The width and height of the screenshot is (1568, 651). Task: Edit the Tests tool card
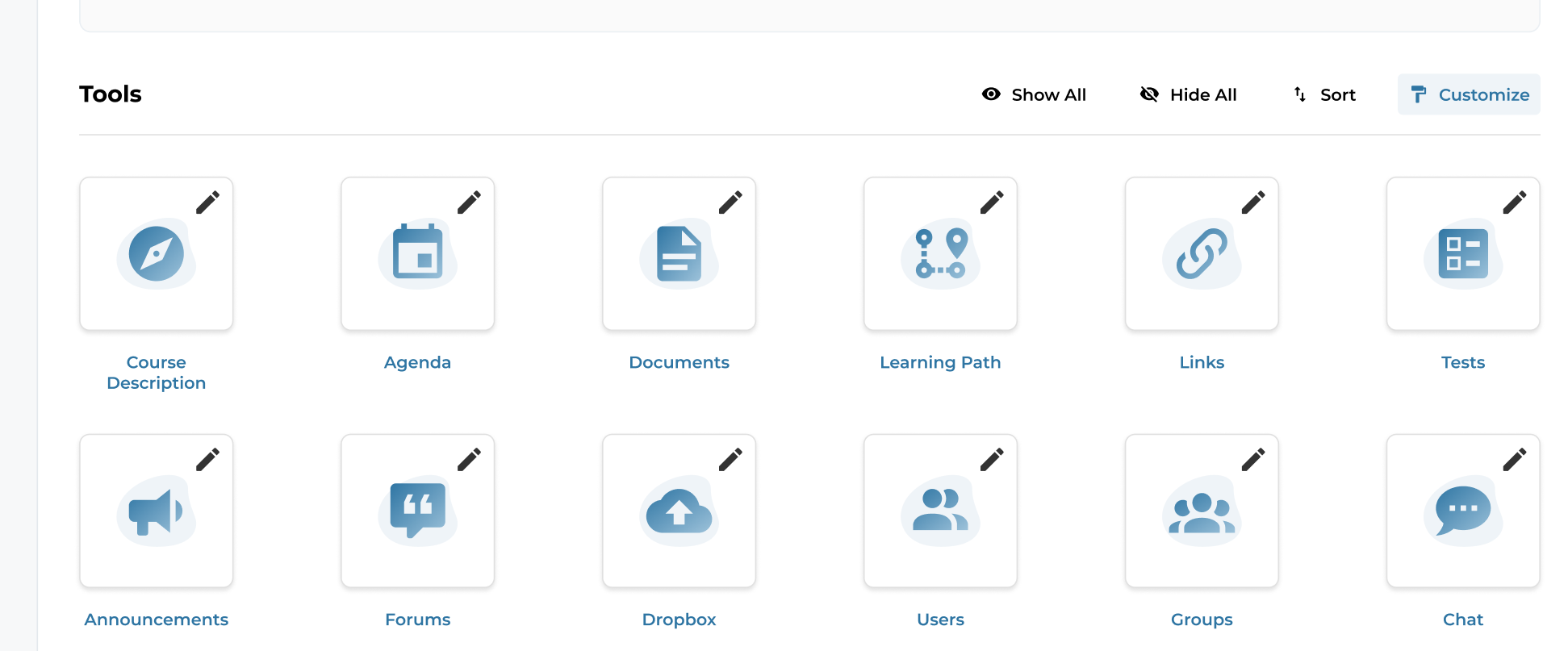(1515, 203)
